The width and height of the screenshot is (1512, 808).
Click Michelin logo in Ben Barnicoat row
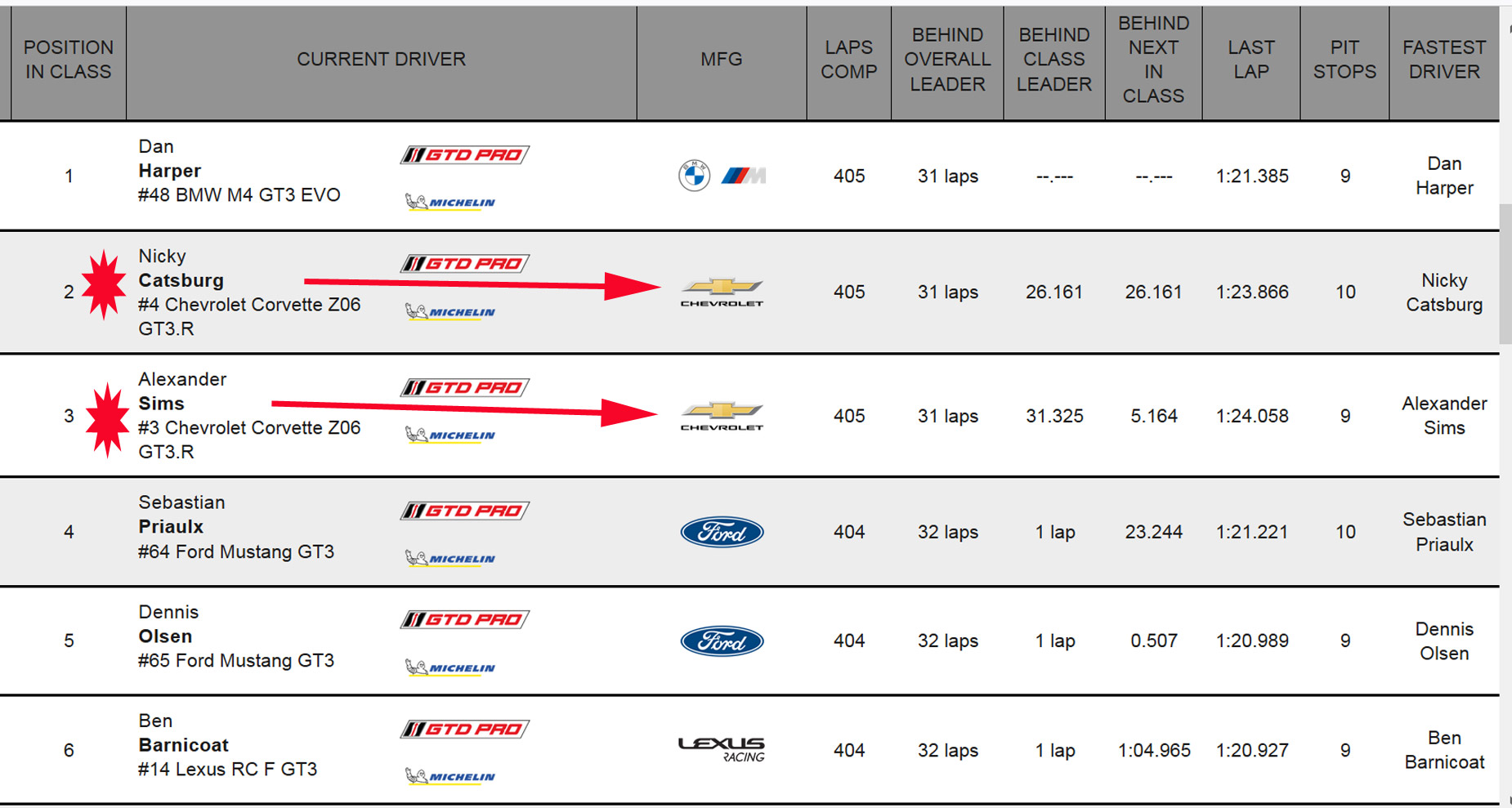click(450, 776)
